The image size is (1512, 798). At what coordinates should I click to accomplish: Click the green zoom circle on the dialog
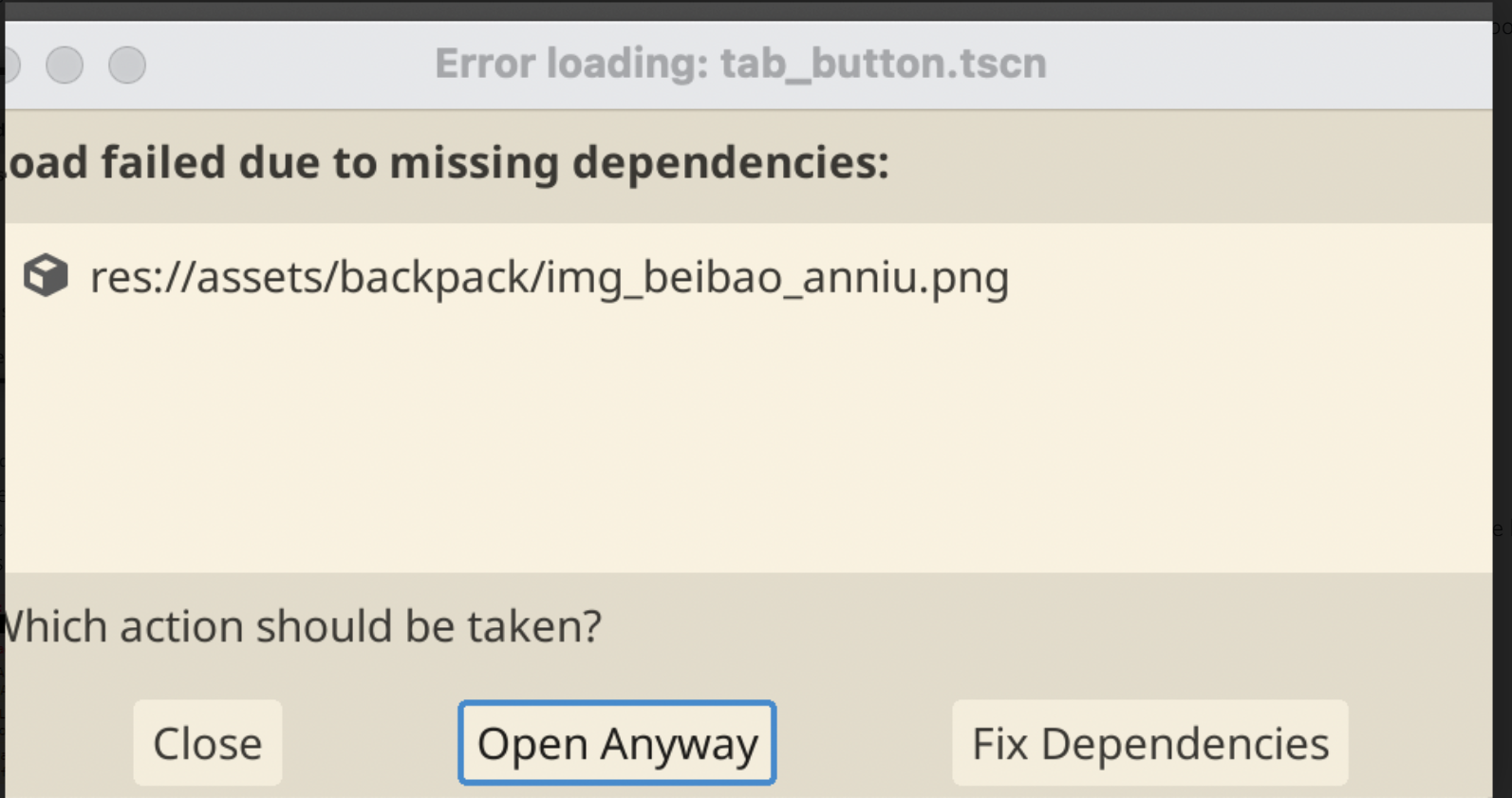pyautogui.click(x=127, y=65)
